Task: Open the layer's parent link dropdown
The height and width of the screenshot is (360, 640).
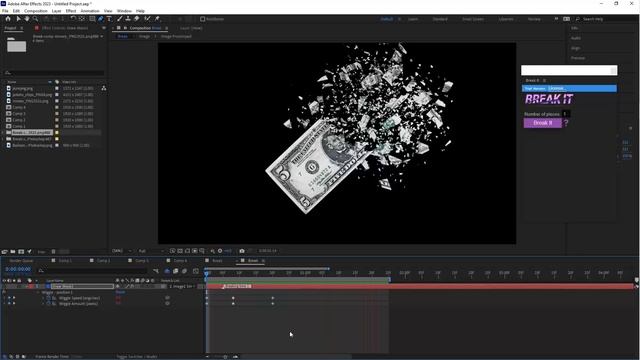Action: click(x=182, y=286)
